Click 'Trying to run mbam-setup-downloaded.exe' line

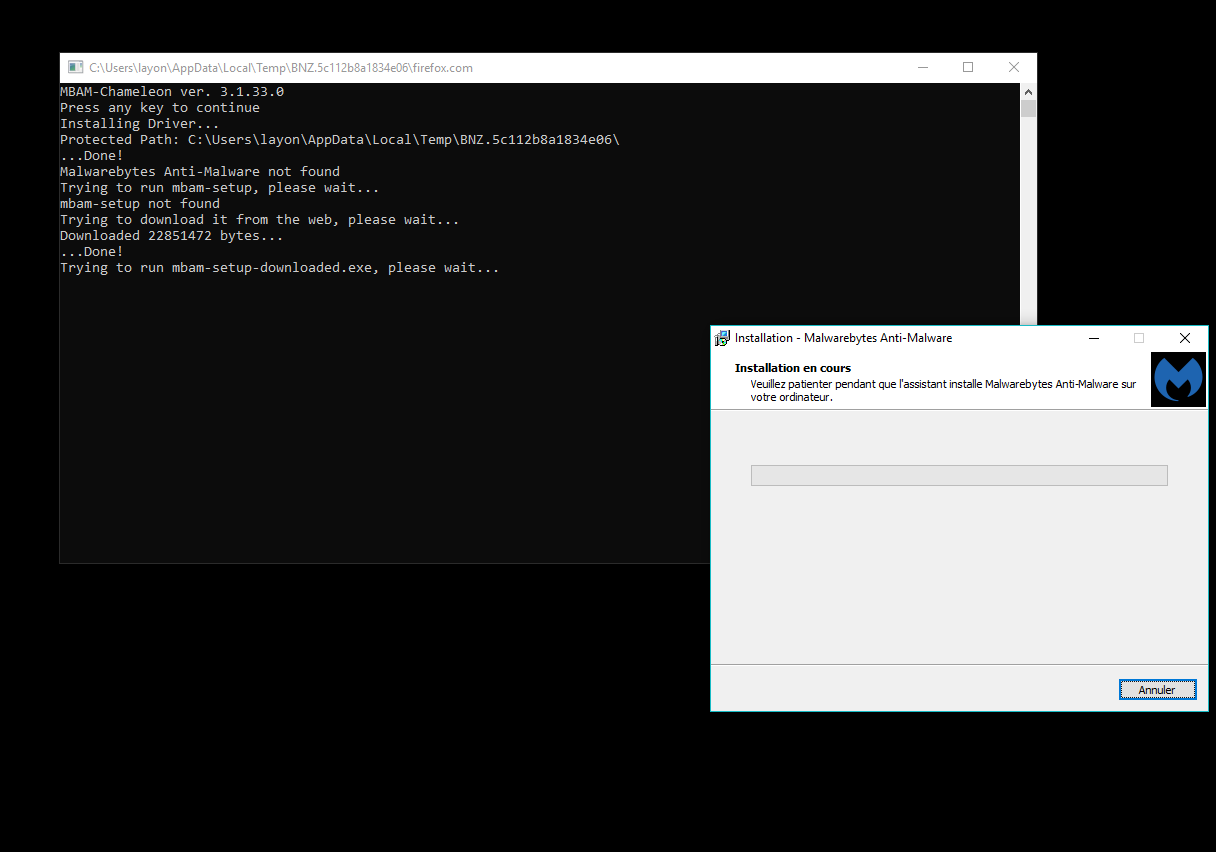coord(280,268)
